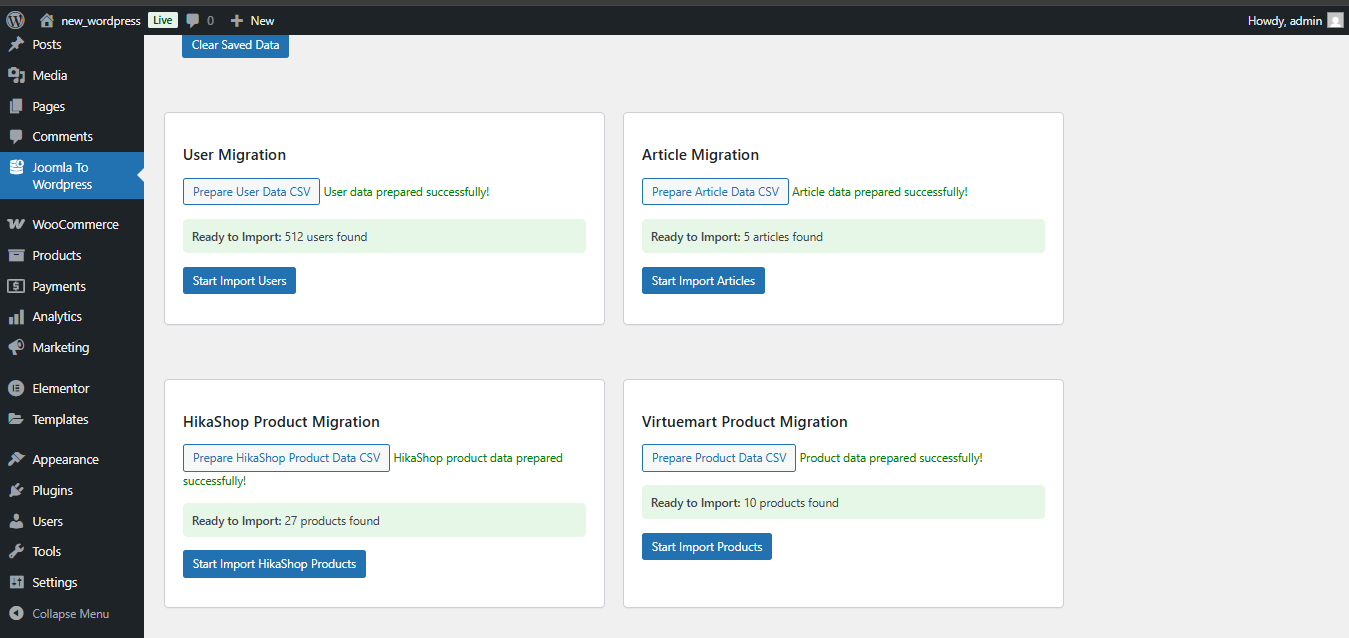Click the Analytics bar chart icon

pos(16,317)
